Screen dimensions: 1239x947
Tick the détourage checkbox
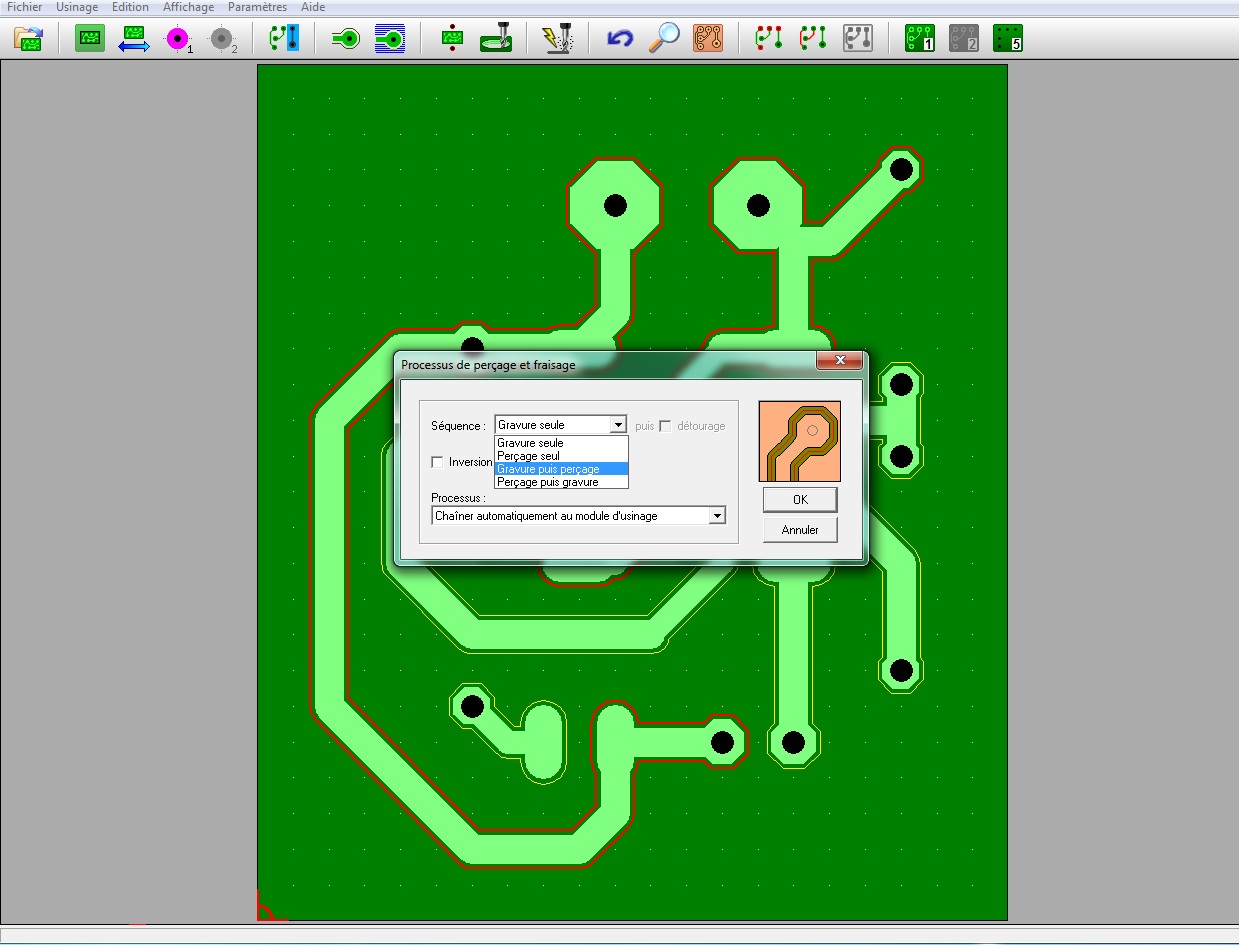665,426
